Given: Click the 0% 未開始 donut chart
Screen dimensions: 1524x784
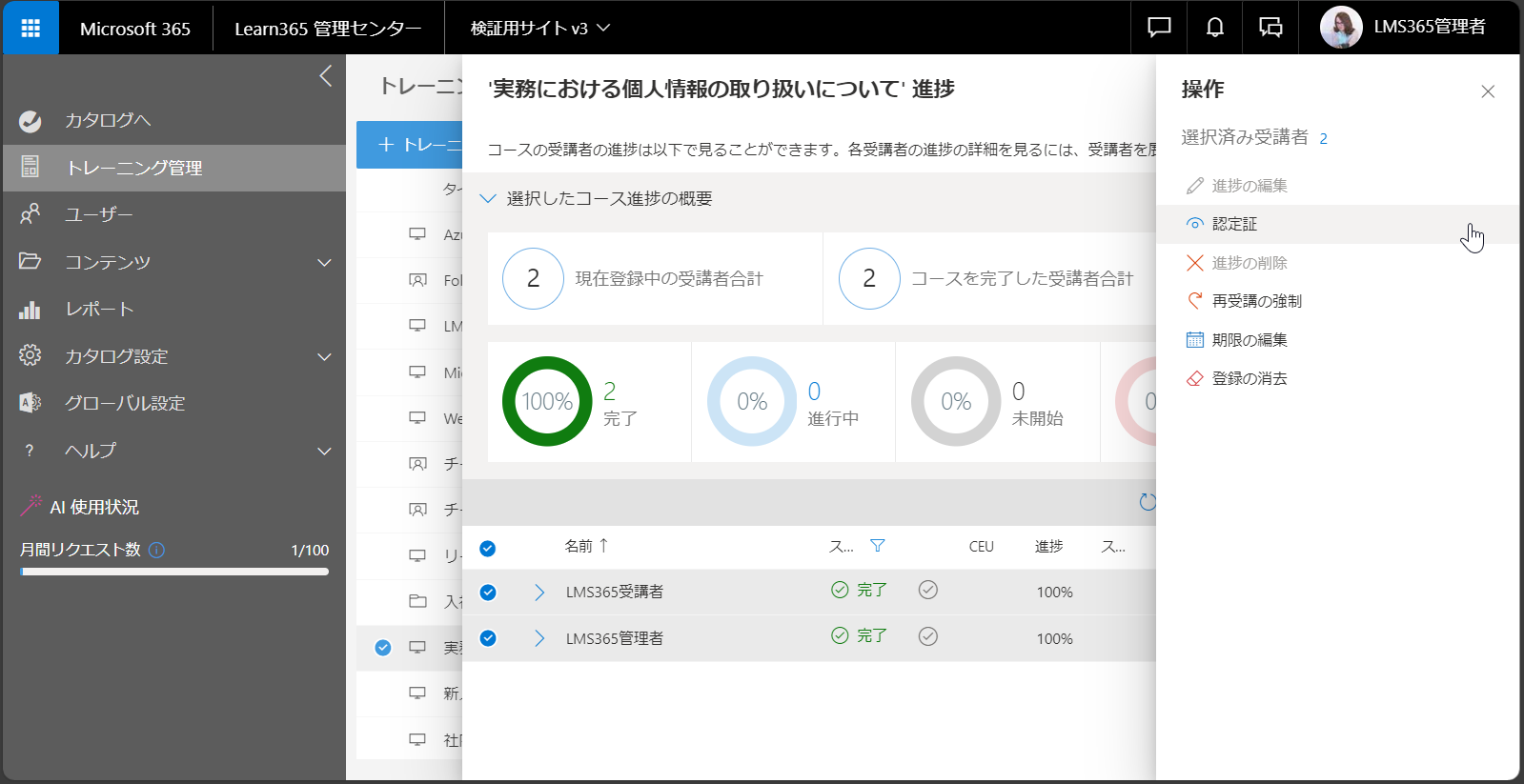Looking at the screenshot, I should click(956, 401).
